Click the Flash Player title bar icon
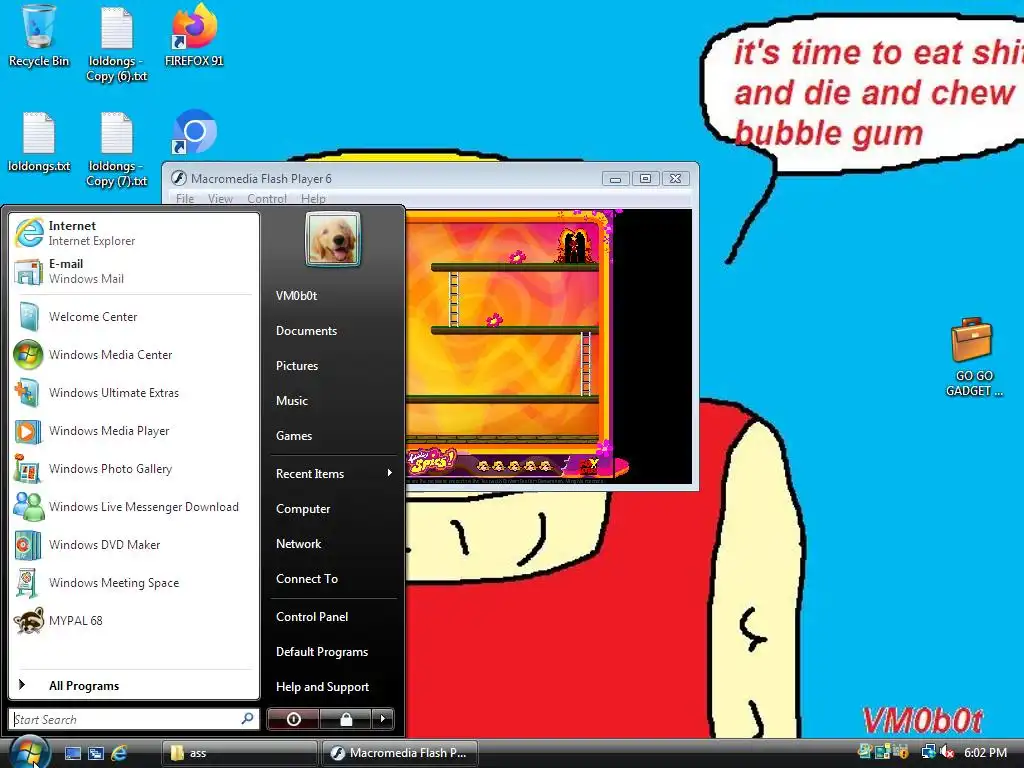This screenshot has height=768, width=1024. 178,178
